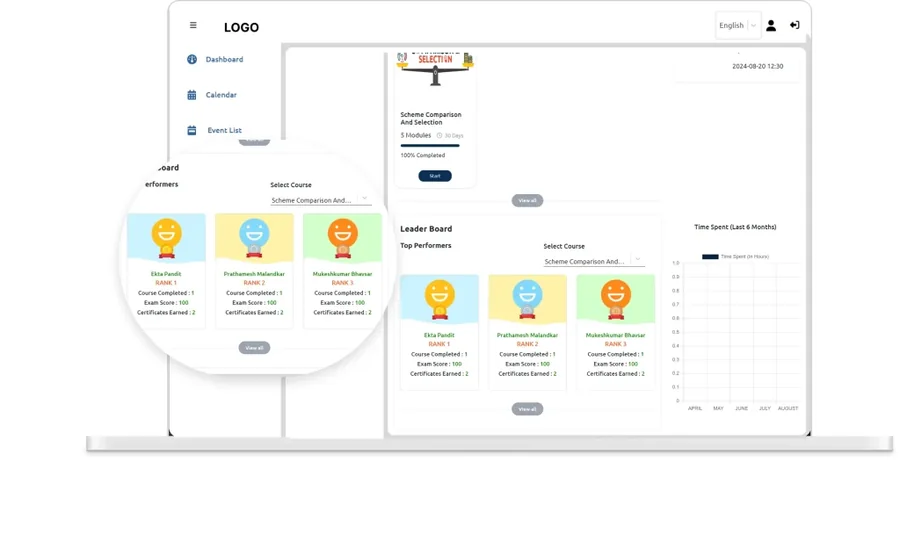Open Calendar in the sidebar

(221, 95)
